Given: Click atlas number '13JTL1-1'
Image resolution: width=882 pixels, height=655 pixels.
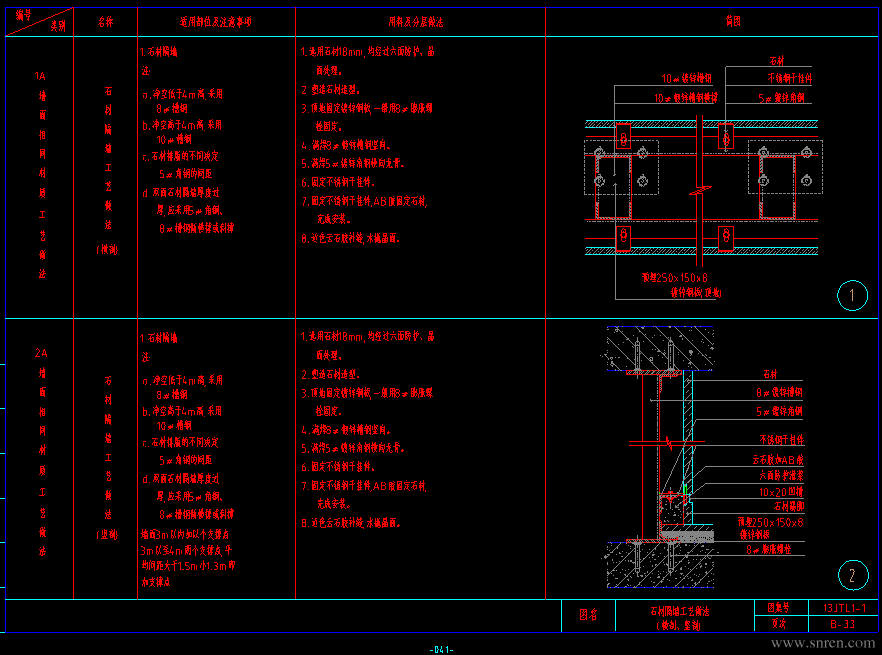Looking at the screenshot, I should (x=844, y=608).
